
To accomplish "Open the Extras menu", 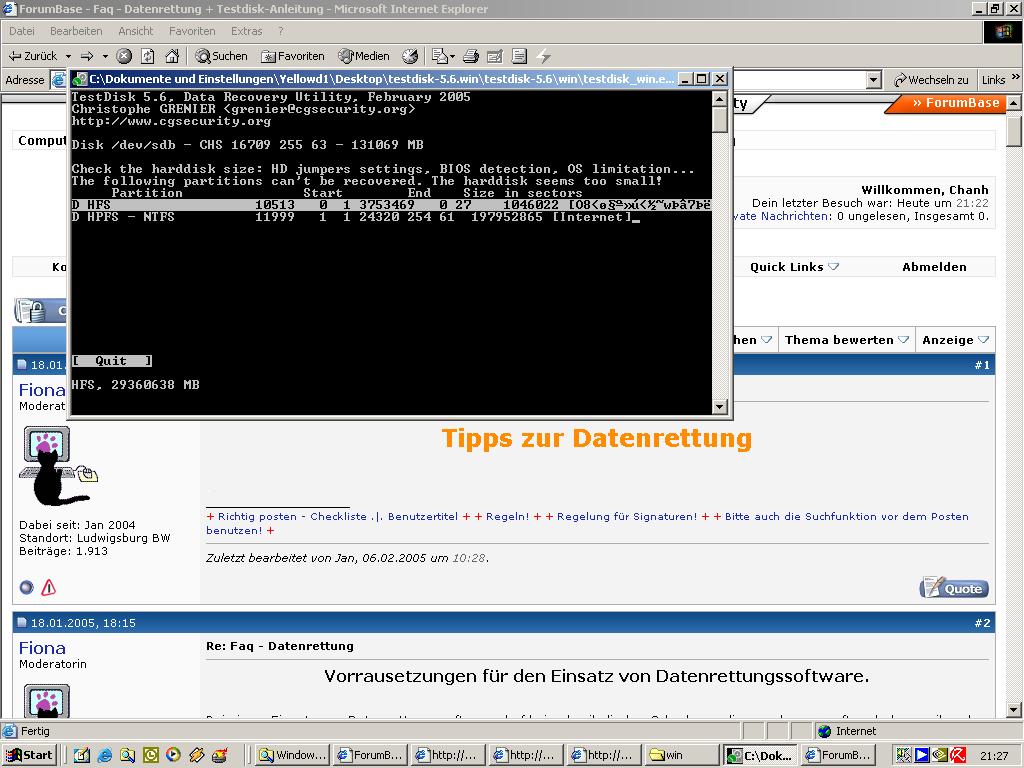I will (x=246, y=31).
